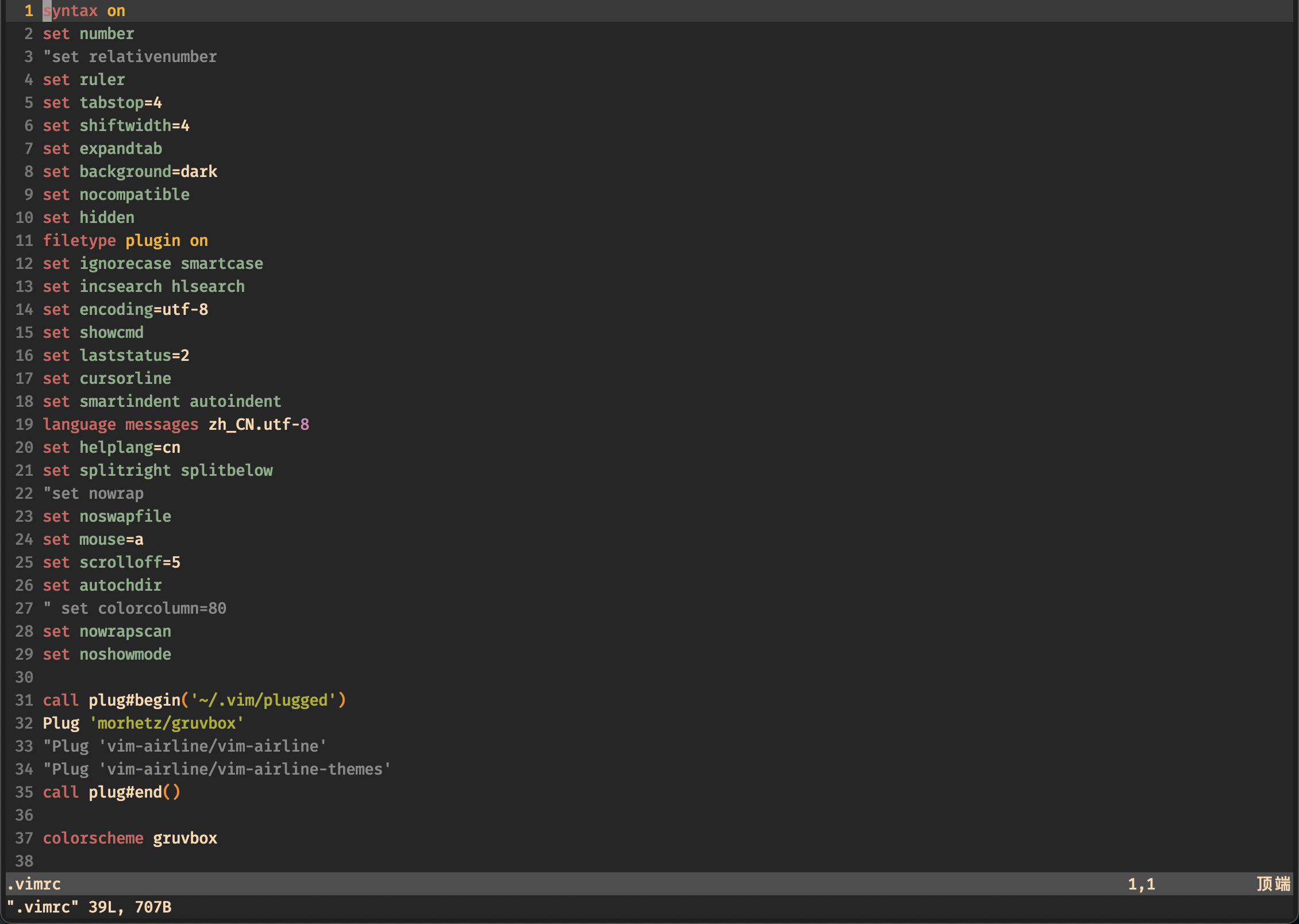Click commented 'vim-airline/vim-airline' Plug line 33
The image size is (1299, 924).
[x=185, y=746]
